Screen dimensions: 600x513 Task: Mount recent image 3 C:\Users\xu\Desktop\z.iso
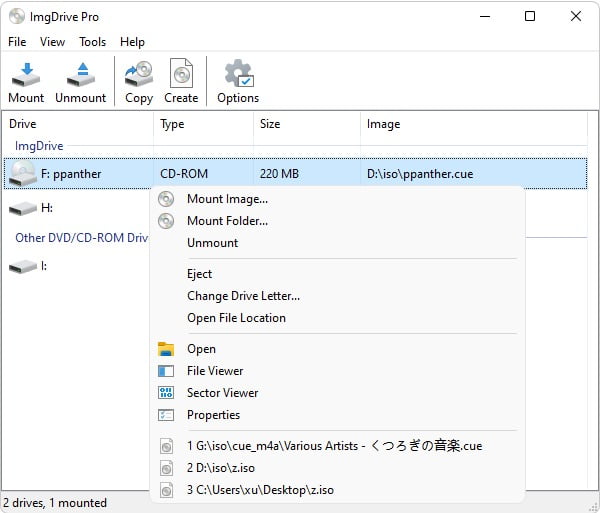tap(337, 490)
